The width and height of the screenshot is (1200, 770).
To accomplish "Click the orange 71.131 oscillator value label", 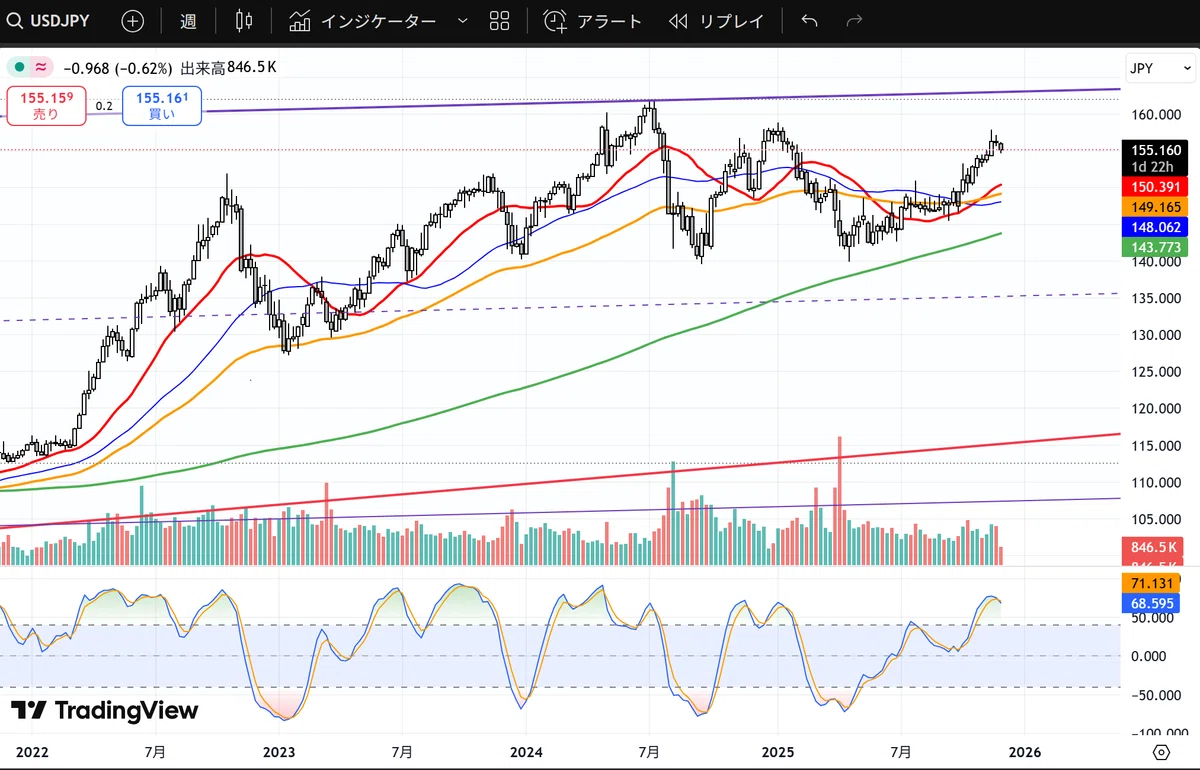I will click(1151, 583).
